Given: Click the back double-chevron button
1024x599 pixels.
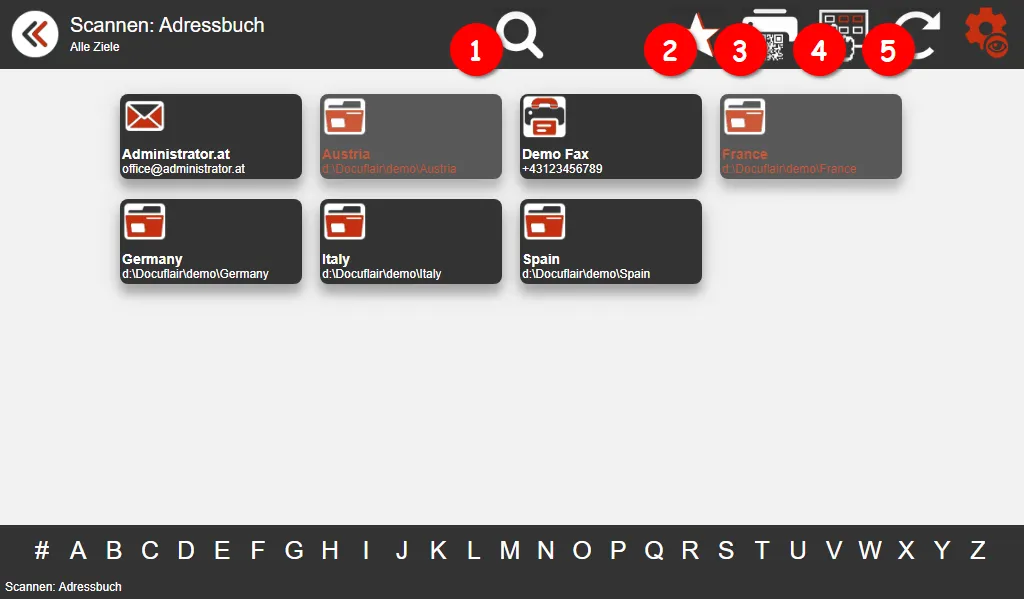Looking at the screenshot, I should [35, 34].
